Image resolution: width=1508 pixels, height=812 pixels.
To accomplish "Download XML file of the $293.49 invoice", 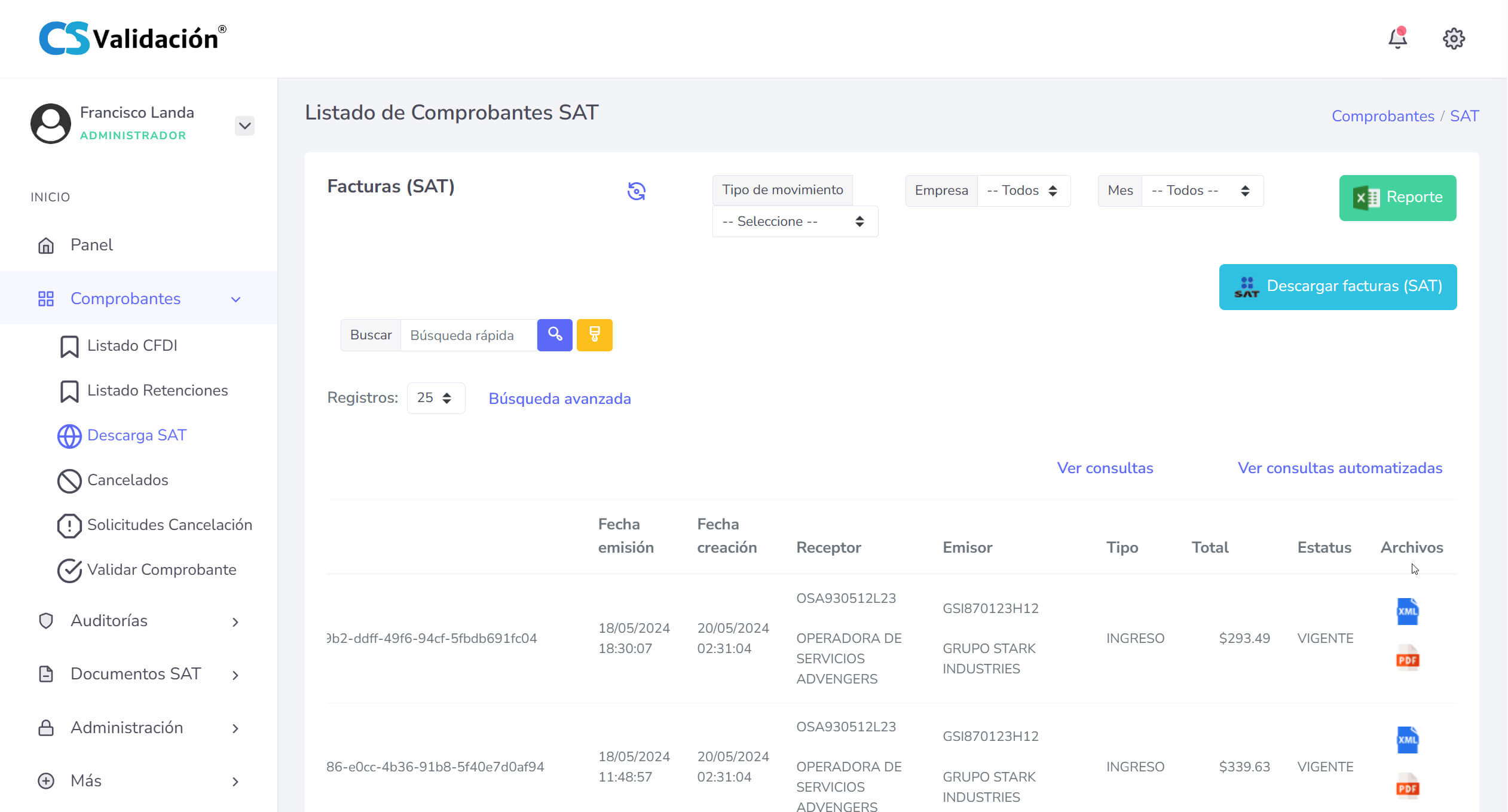I will pos(1407,612).
